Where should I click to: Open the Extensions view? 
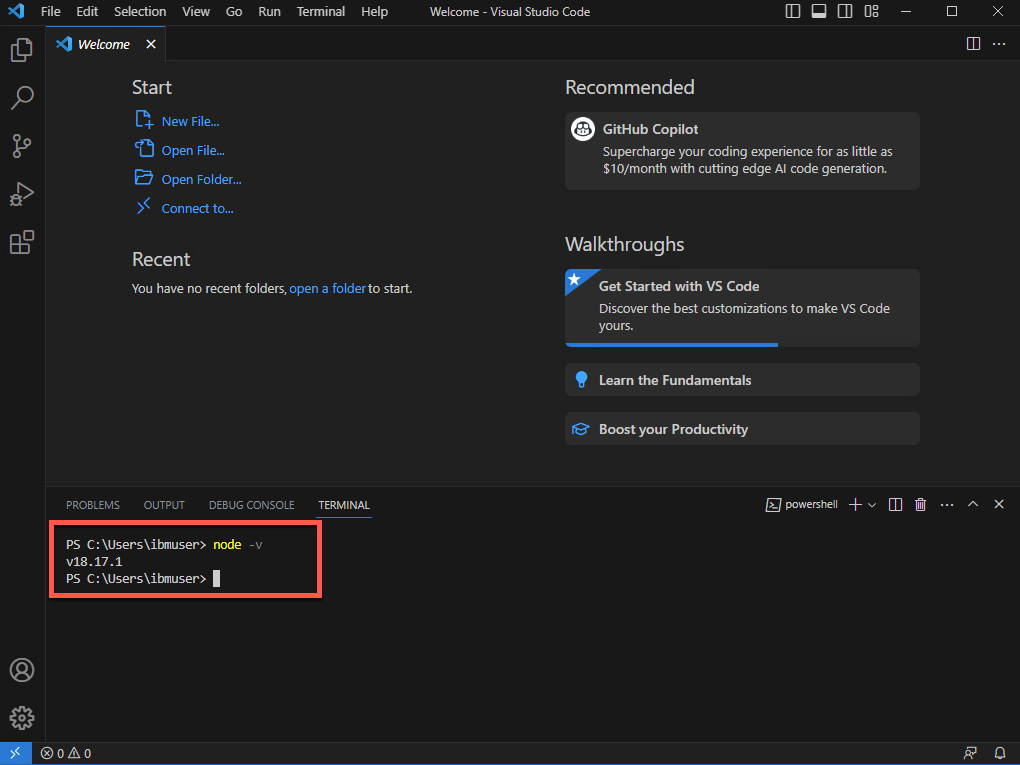pyautogui.click(x=22, y=242)
